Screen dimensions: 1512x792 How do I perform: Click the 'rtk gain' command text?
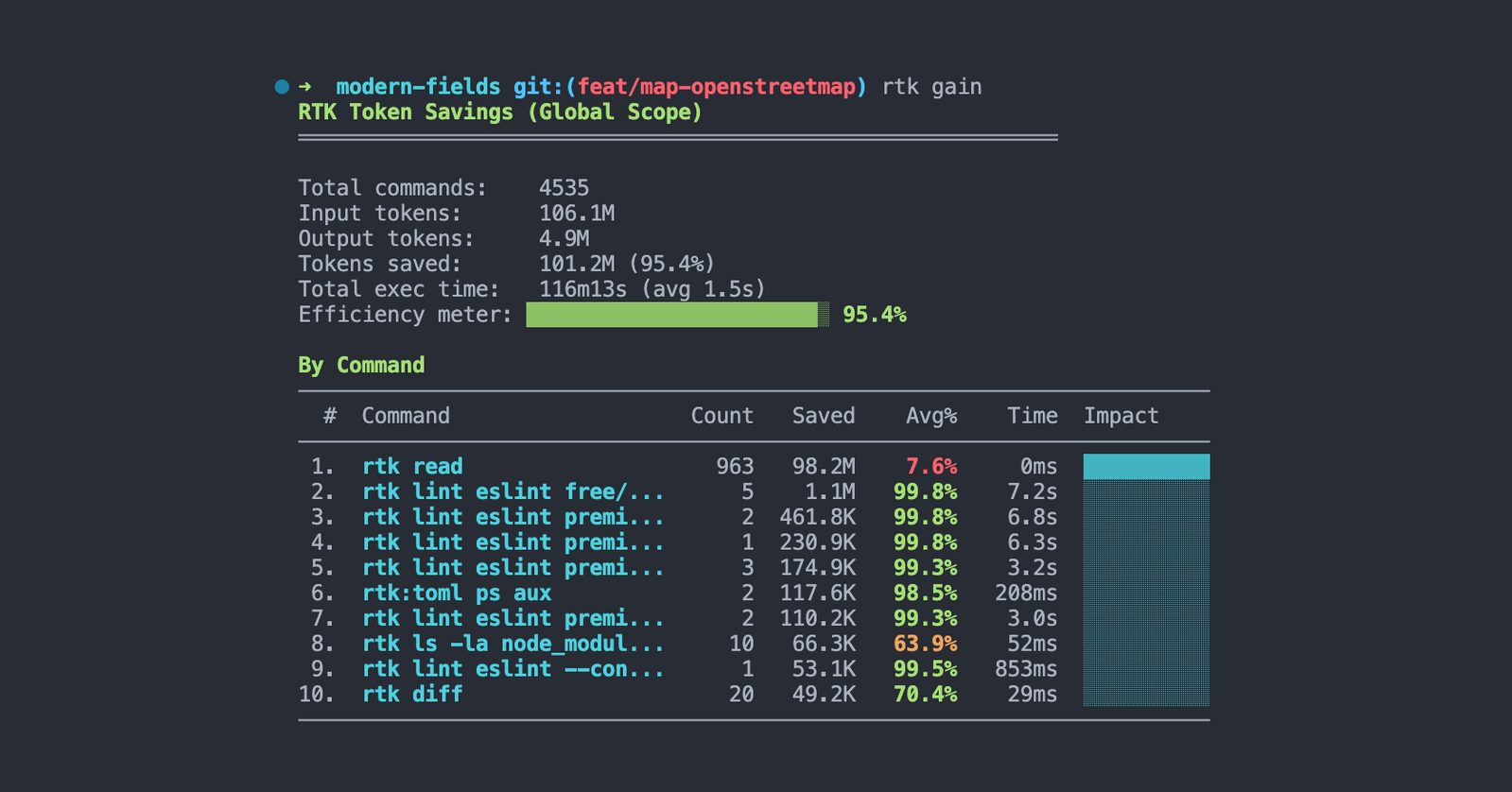(931, 87)
